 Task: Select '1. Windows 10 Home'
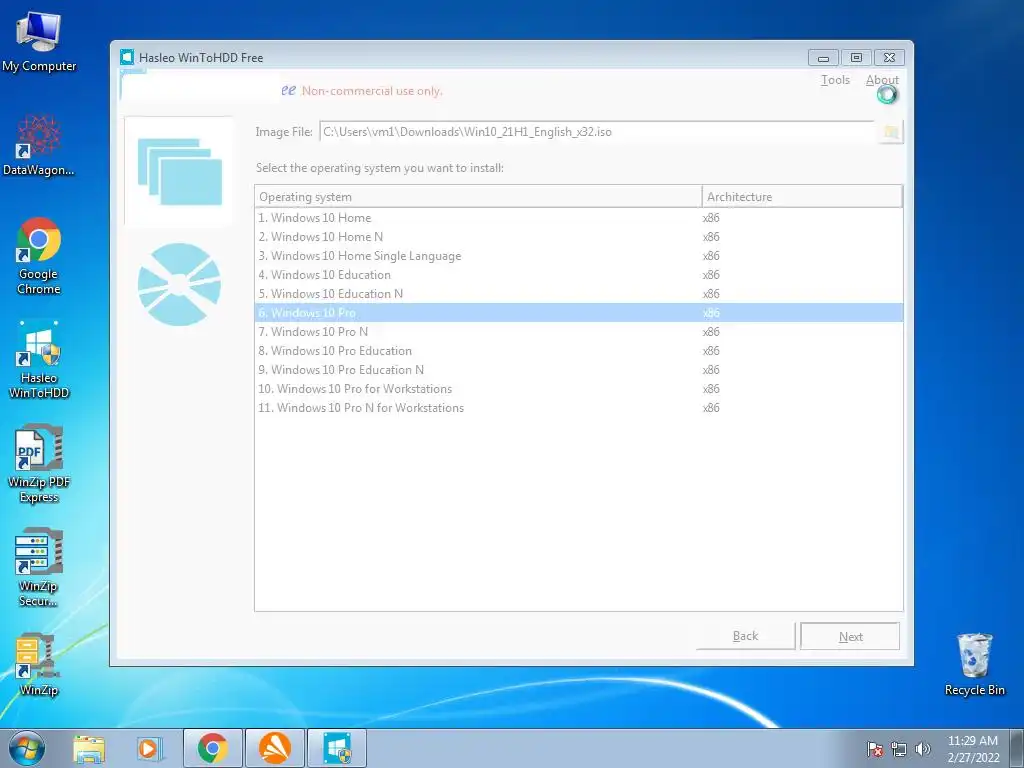click(x=579, y=218)
